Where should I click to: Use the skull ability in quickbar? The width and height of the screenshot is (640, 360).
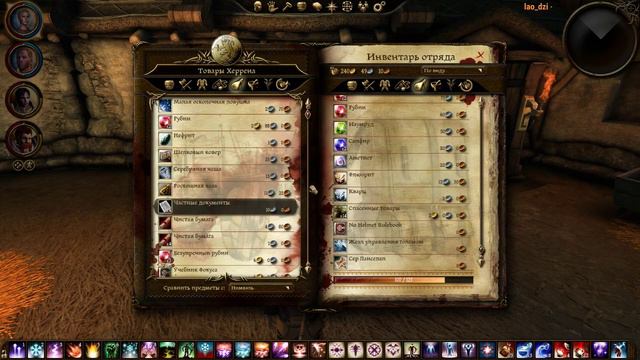(300, 350)
